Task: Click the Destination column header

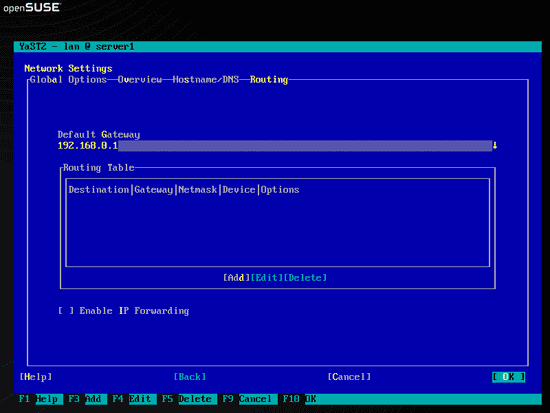Action: coord(99,190)
